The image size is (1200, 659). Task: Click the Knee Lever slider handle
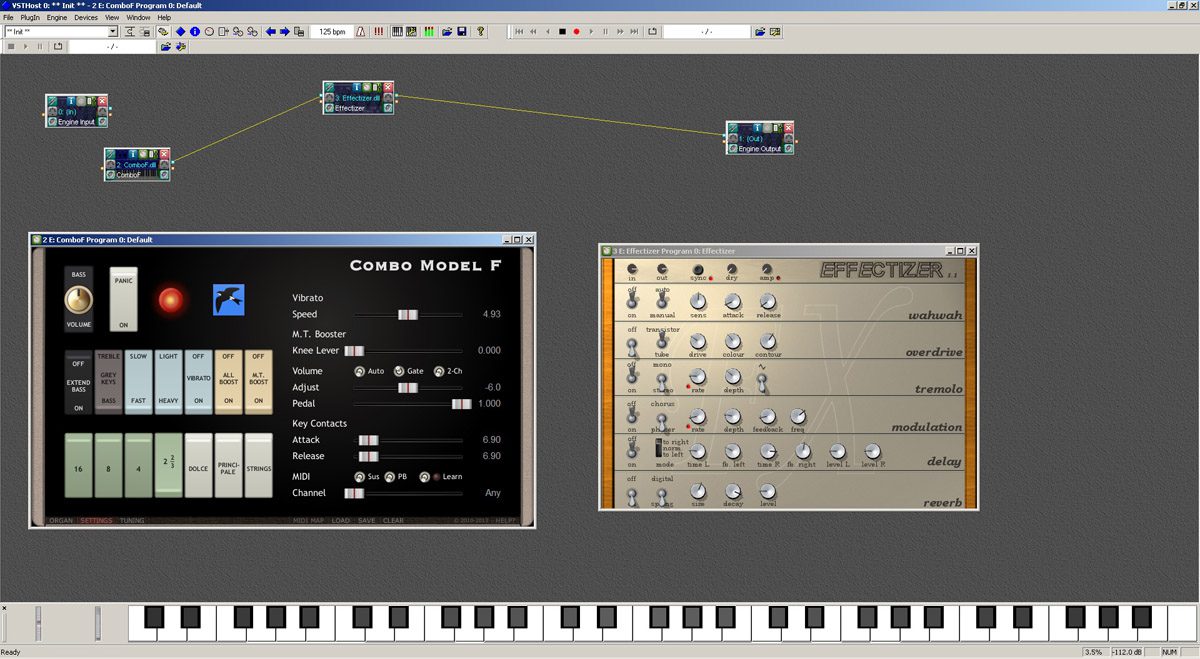pos(354,351)
